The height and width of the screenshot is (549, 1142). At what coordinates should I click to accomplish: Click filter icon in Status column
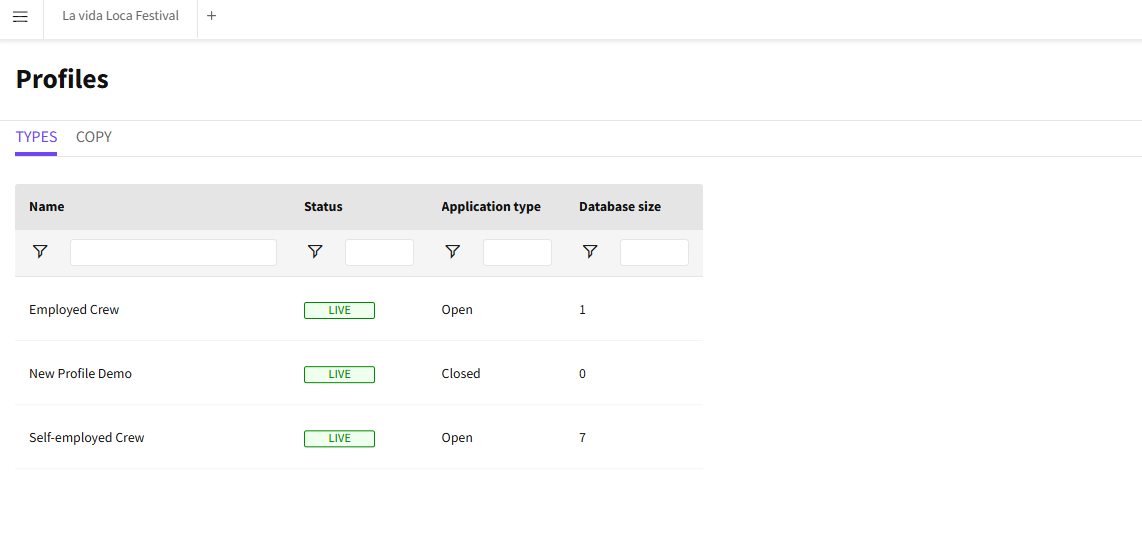tap(315, 252)
